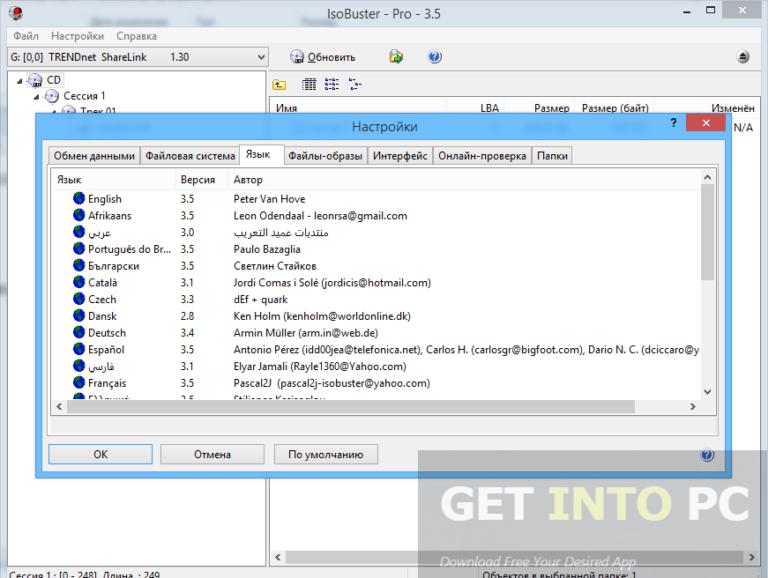Switch to Папки tab
This screenshot has width=768, height=578.
[552, 156]
